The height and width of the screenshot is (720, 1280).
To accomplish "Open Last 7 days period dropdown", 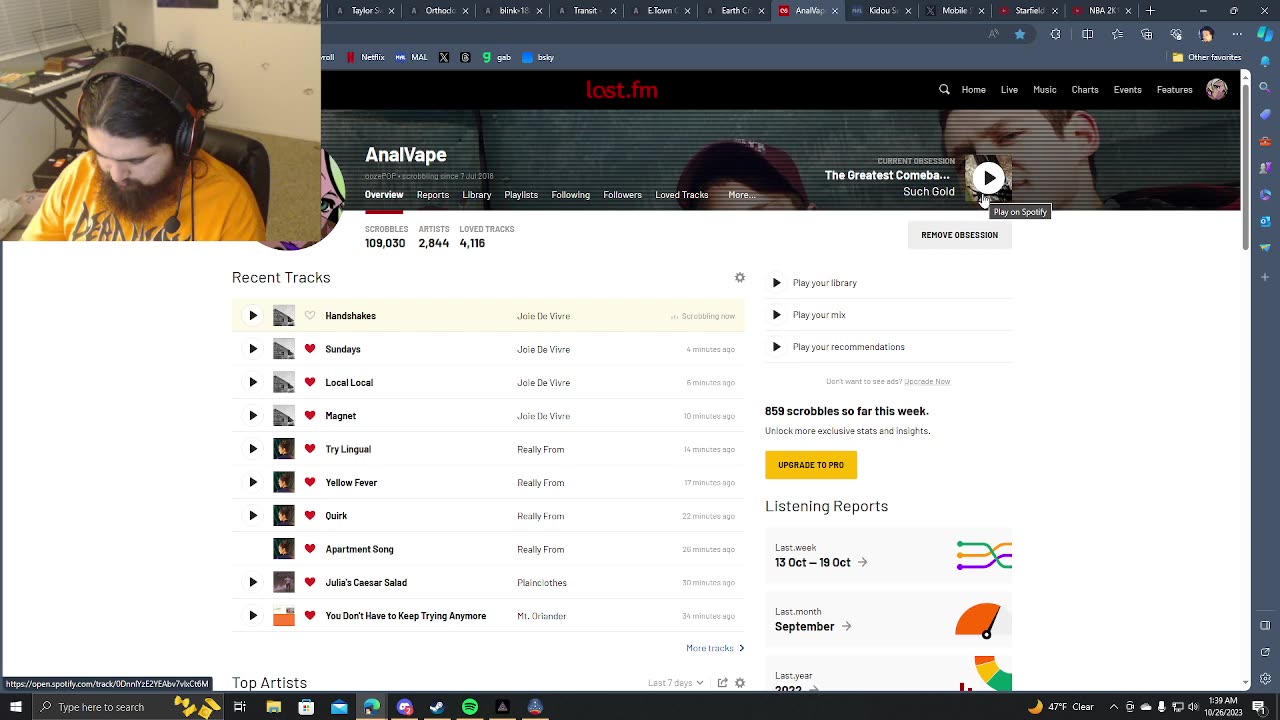I will (675, 683).
